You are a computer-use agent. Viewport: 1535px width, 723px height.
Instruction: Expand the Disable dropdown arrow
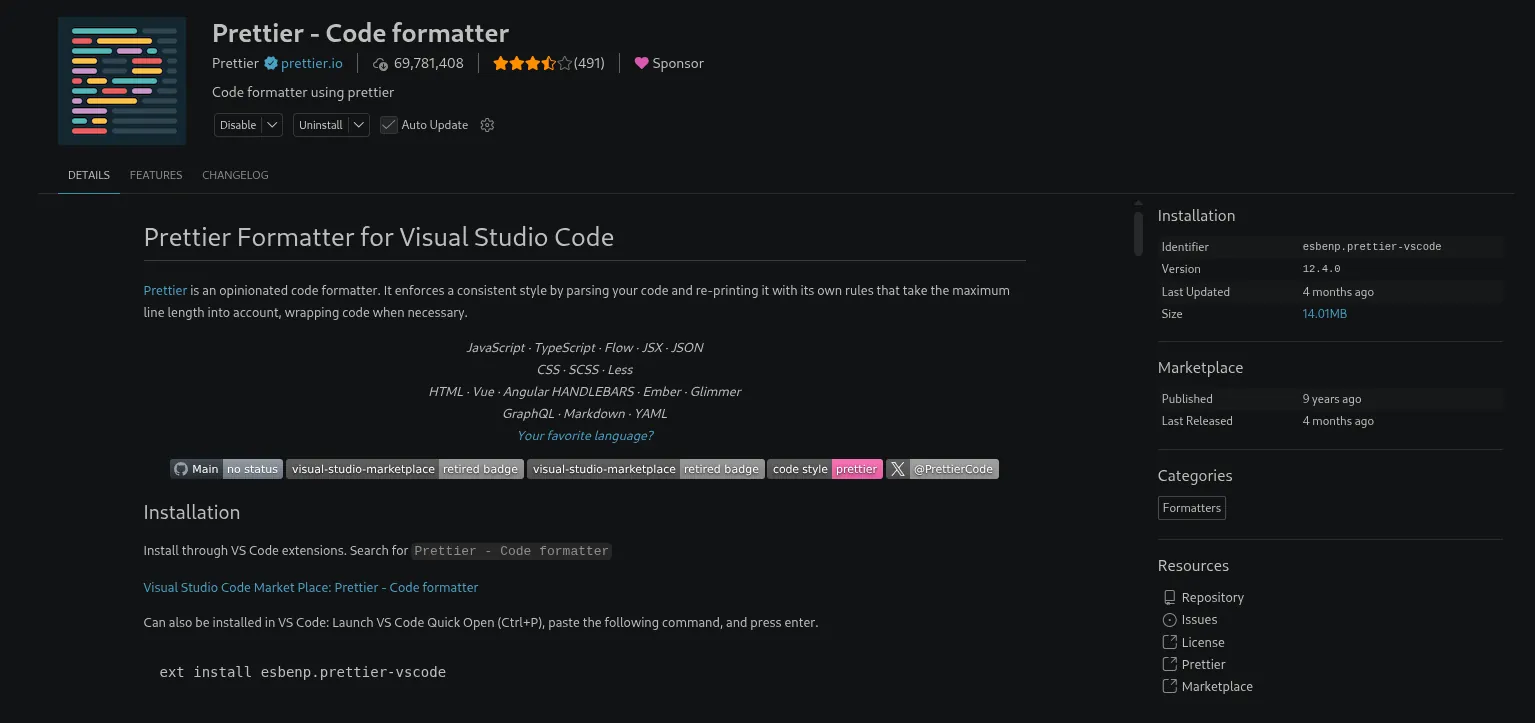[273, 125]
